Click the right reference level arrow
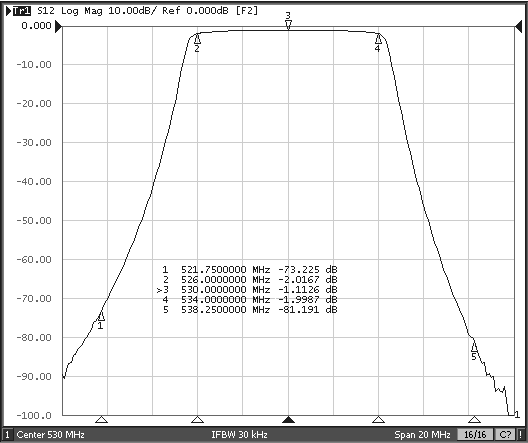The image size is (528, 443). [518, 26]
